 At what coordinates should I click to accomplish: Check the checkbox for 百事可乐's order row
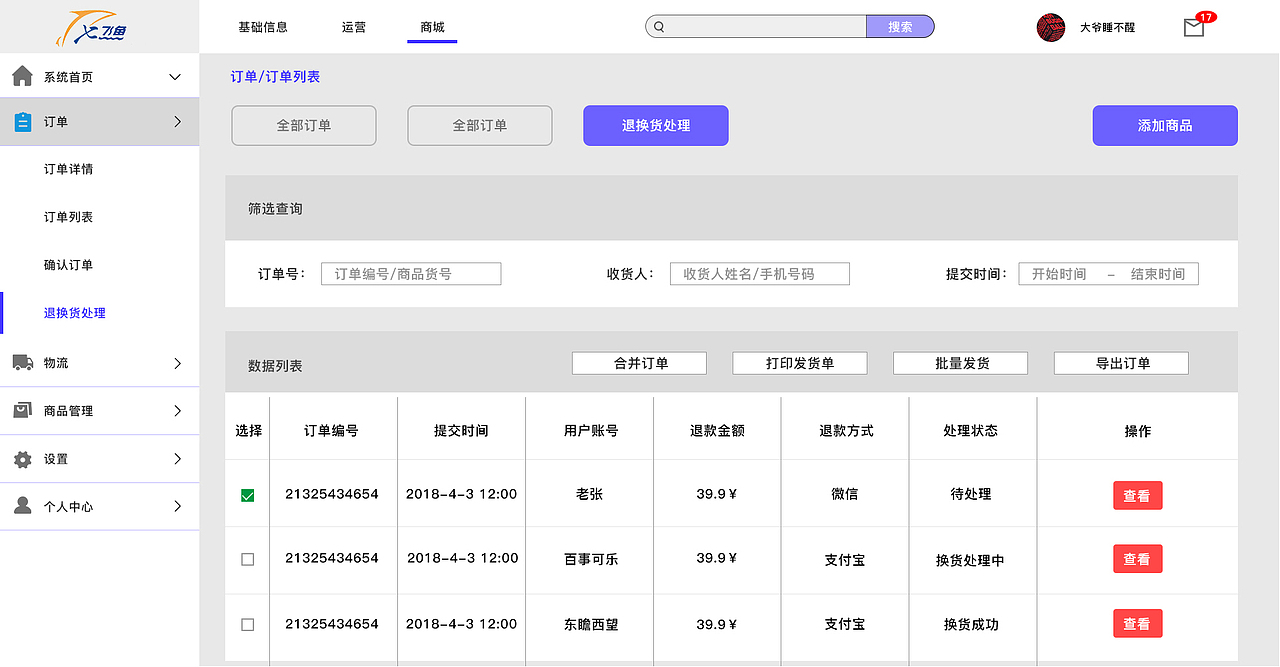[247, 559]
